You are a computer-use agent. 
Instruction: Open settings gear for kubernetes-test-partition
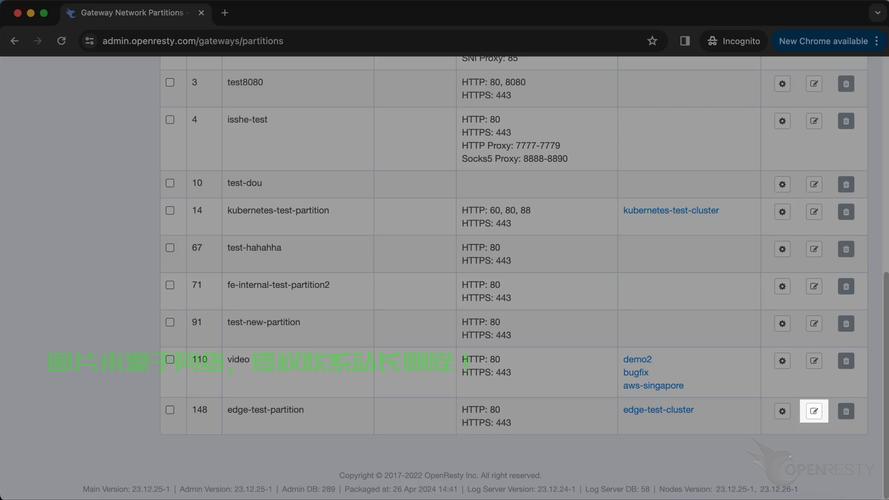pos(782,212)
